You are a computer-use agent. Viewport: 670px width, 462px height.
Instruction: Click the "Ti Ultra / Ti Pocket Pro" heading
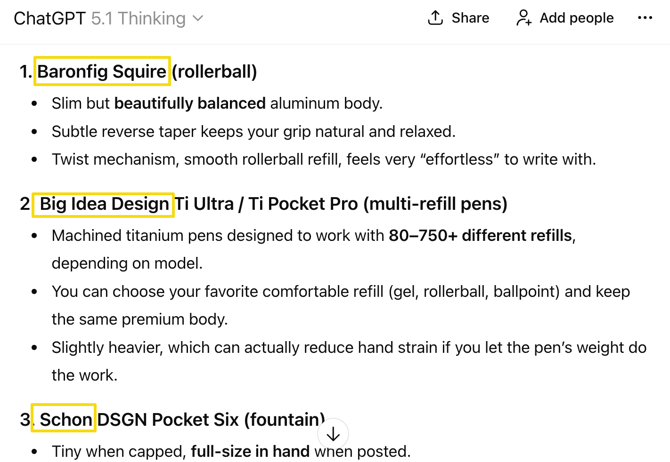(267, 204)
